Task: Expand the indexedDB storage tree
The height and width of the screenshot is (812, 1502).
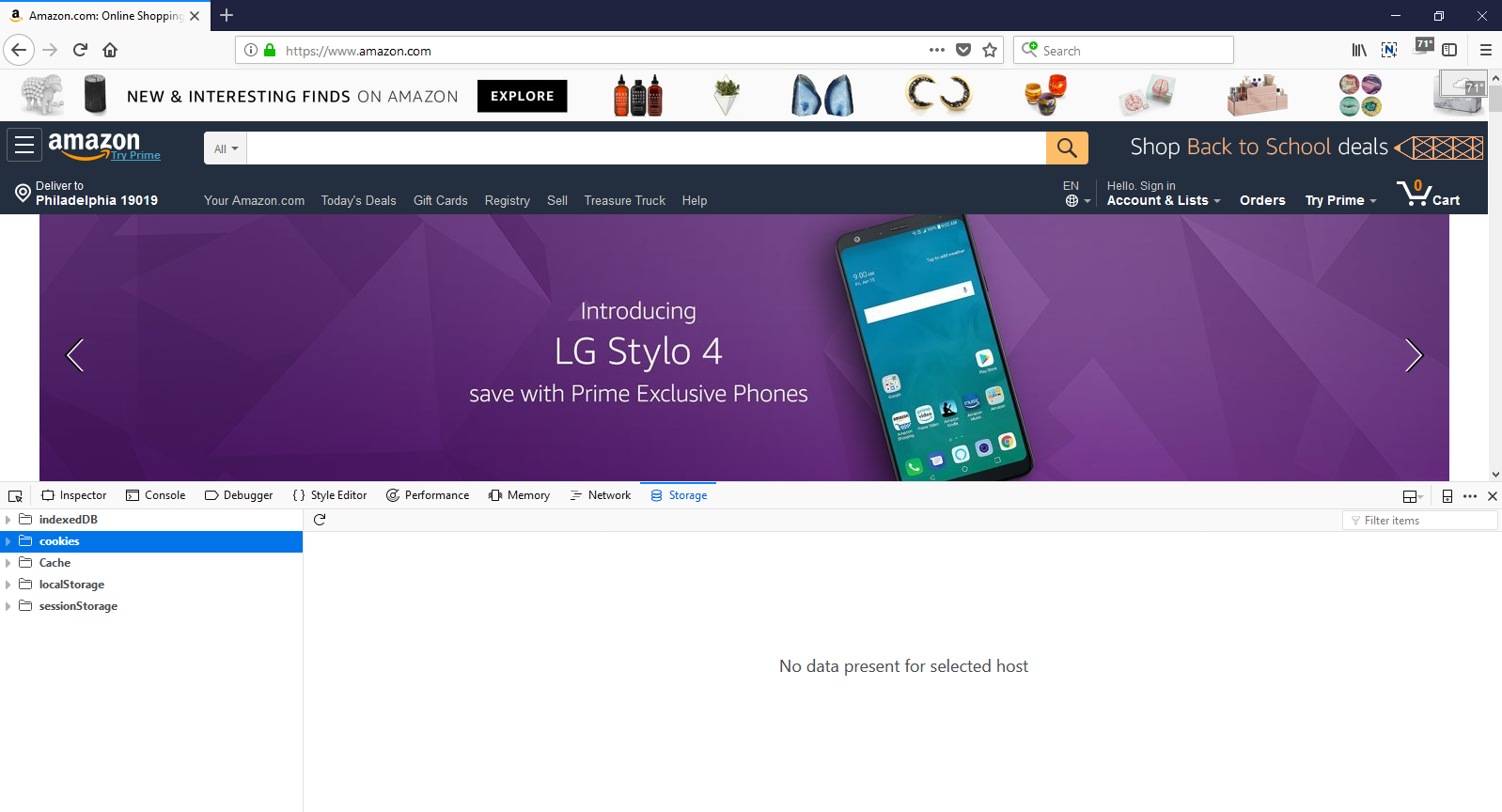Action: [x=8, y=520]
